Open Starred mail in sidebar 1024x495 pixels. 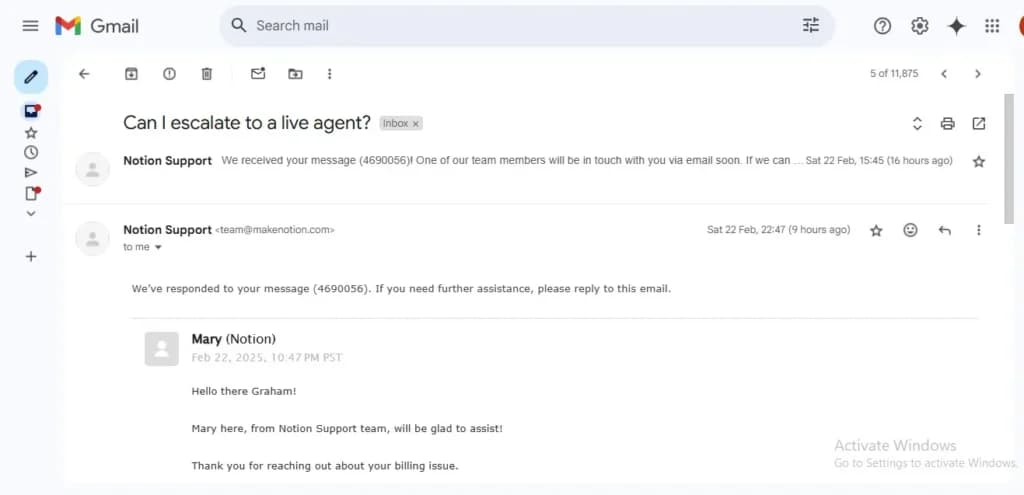(x=31, y=133)
